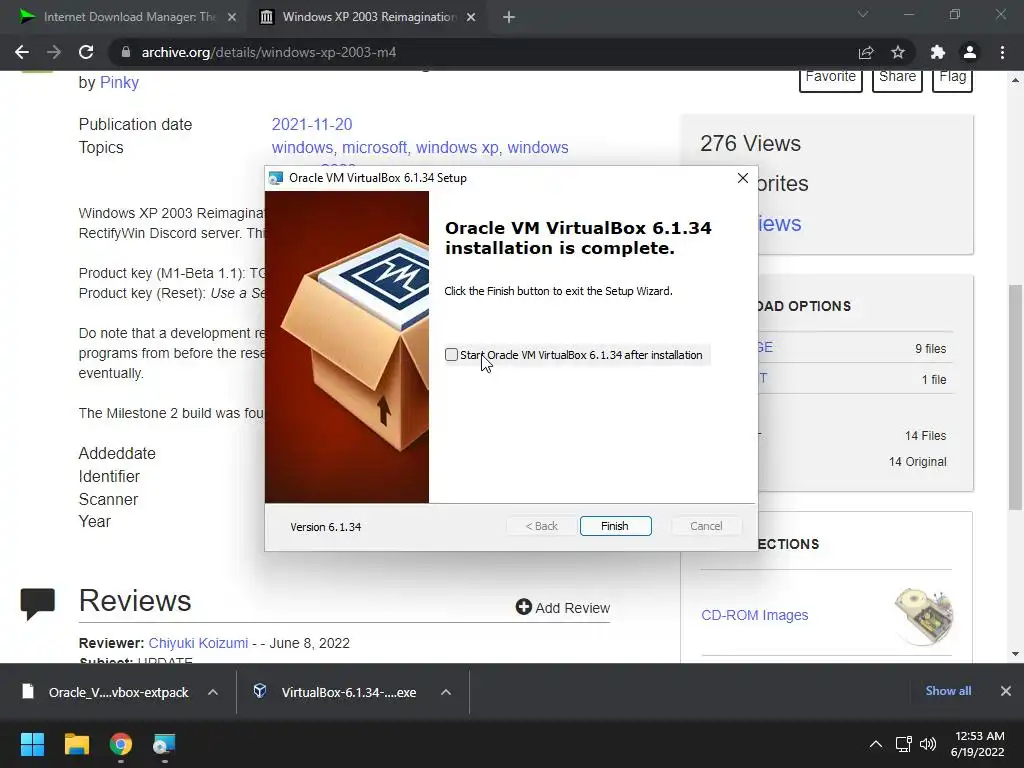Click the VirtualBox installer taskbar icon
Viewport: 1024px width, 768px height.
pos(164,744)
